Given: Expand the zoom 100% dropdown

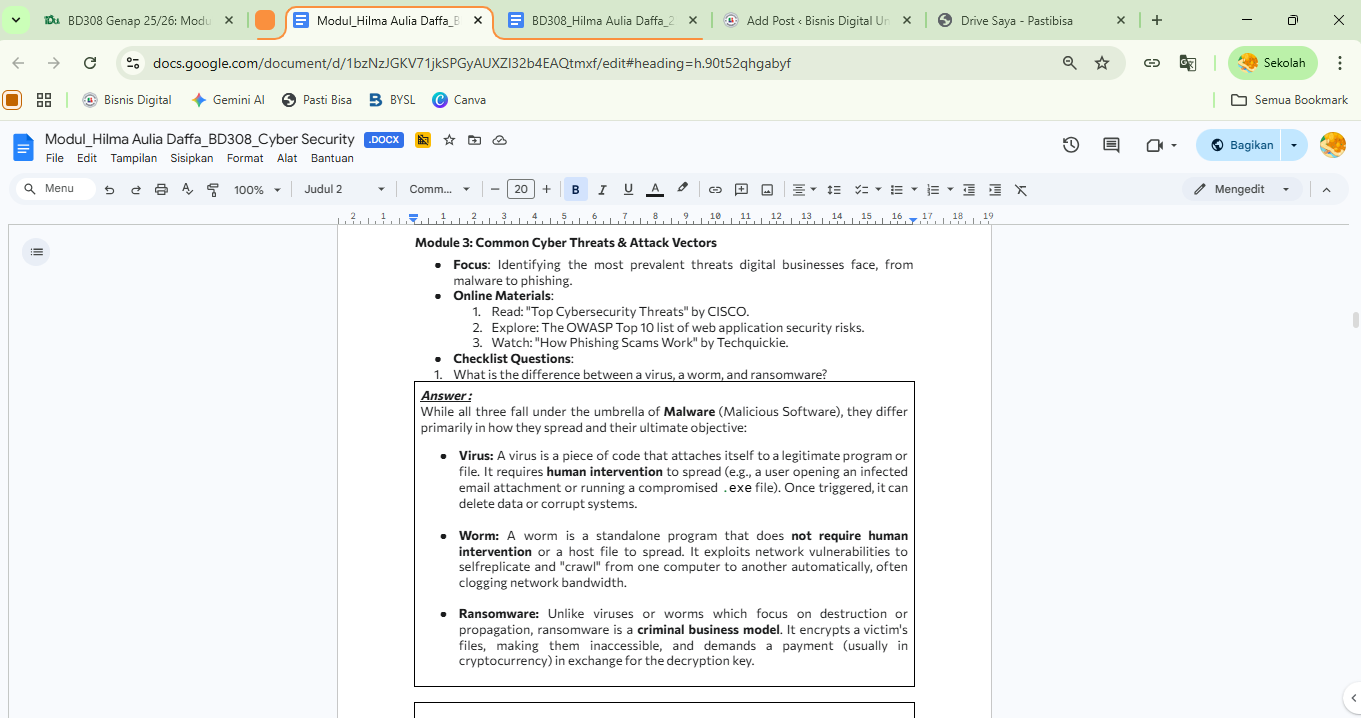Looking at the screenshot, I should click(x=257, y=189).
